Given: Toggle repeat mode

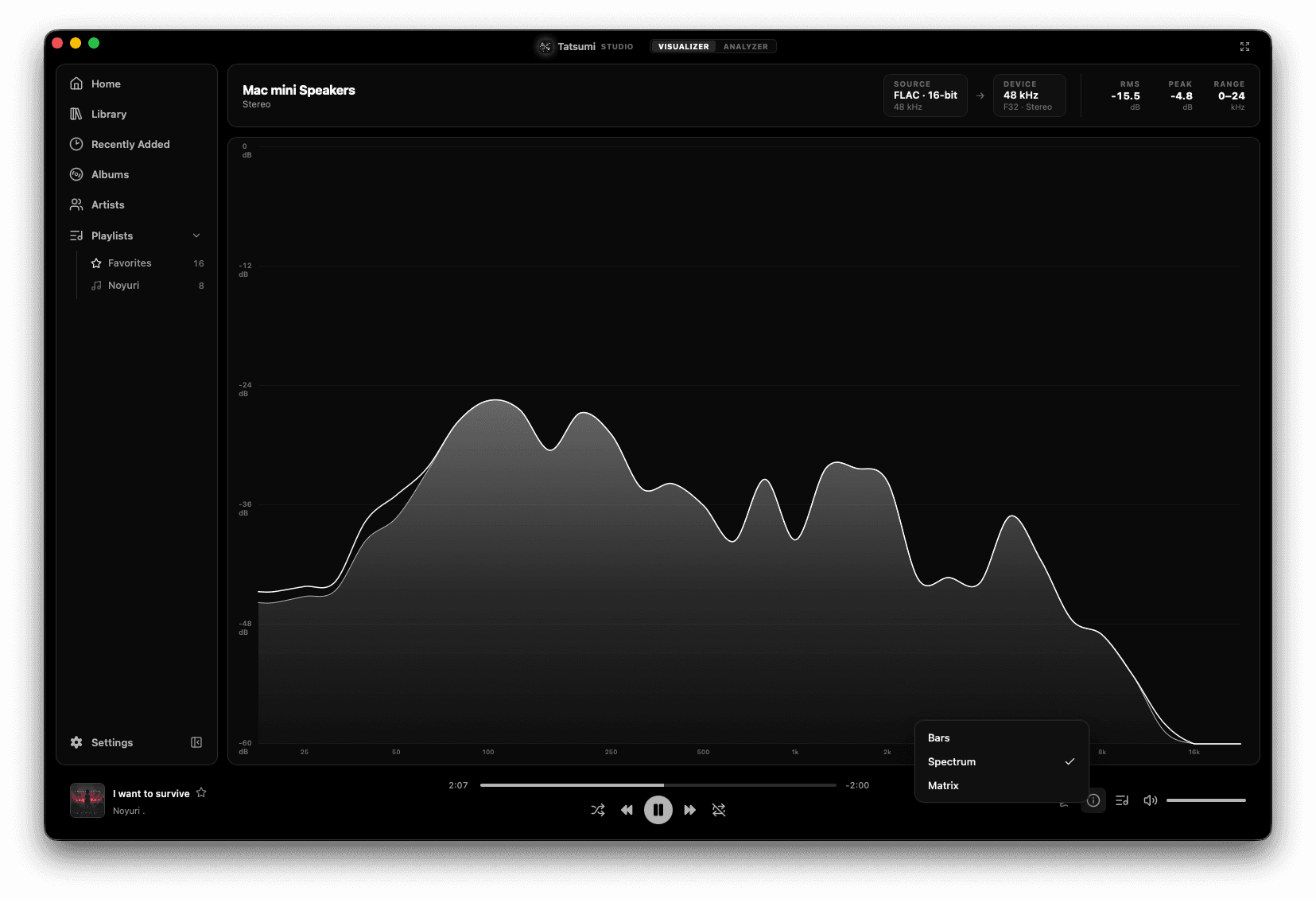Looking at the screenshot, I should (x=719, y=810).
